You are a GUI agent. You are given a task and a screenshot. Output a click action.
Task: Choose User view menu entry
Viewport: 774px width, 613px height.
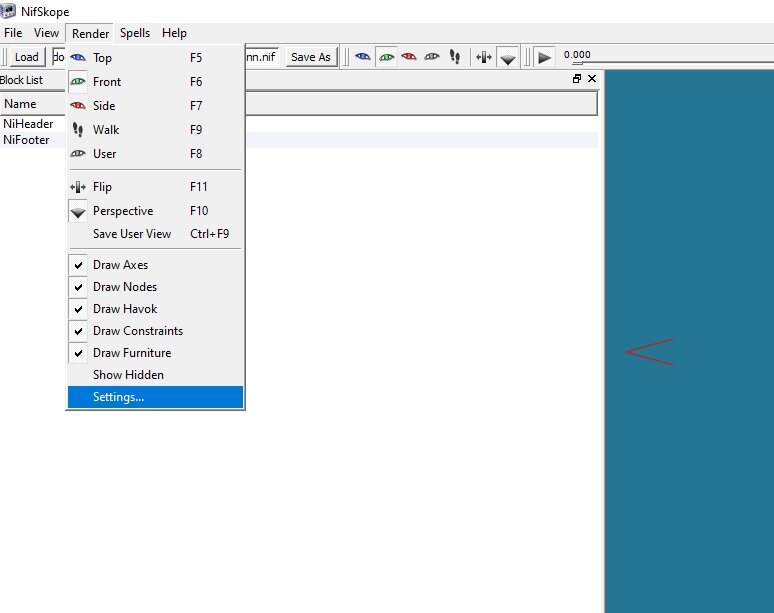[155, 153]
